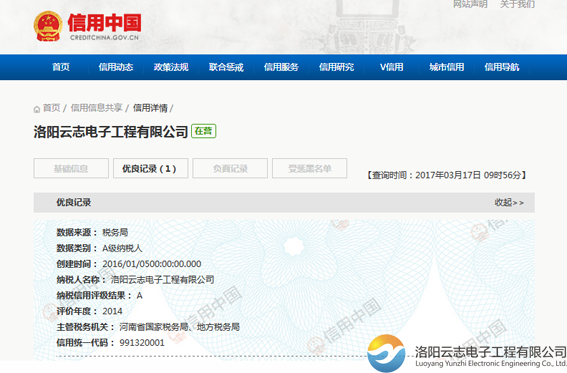Viewport: 567px width, 373px height.
Task: Click the Luoyang Yunzhi company logo icon
Action: (386, 353)
